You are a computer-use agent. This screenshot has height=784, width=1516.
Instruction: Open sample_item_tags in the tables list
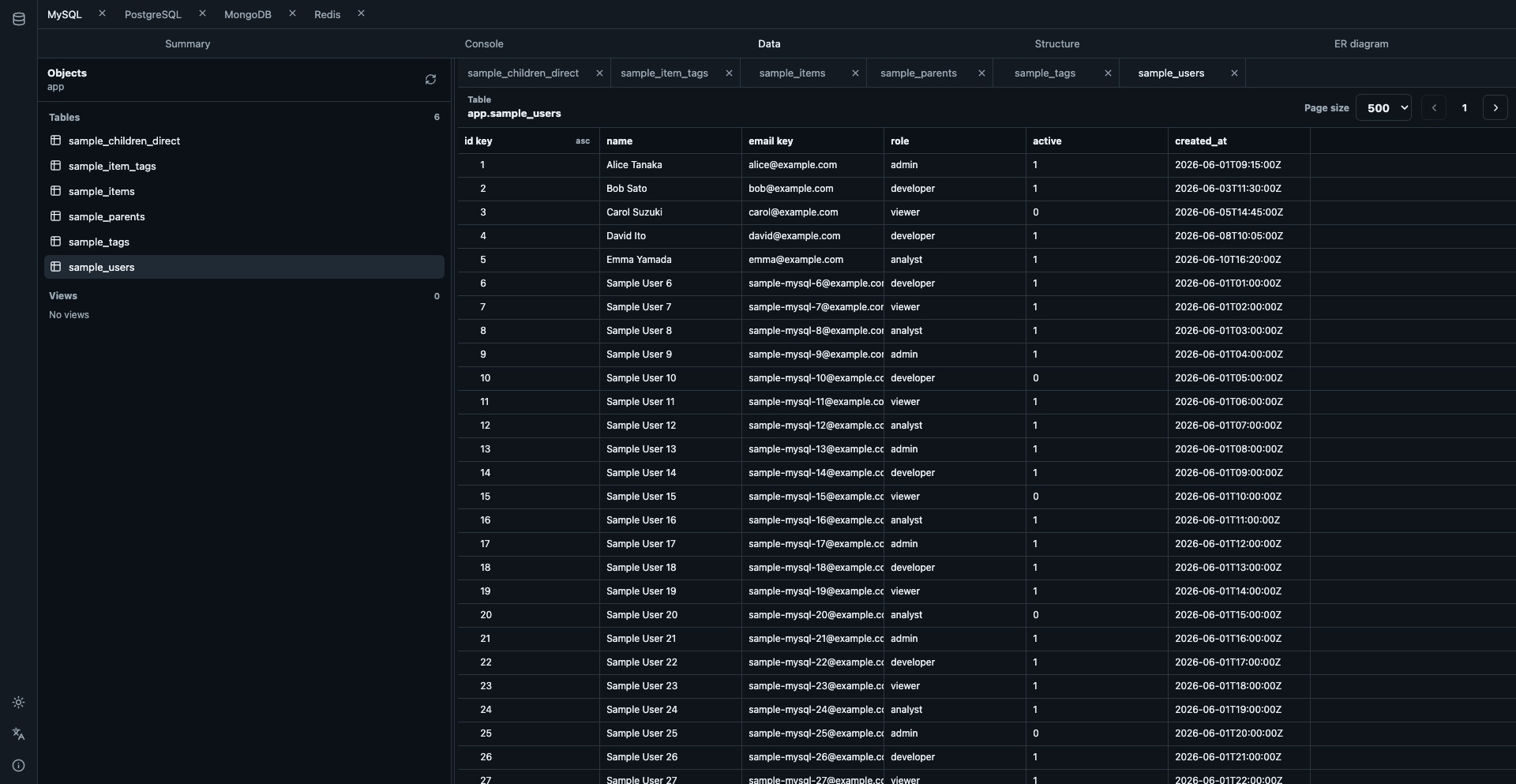pos(244,166)
